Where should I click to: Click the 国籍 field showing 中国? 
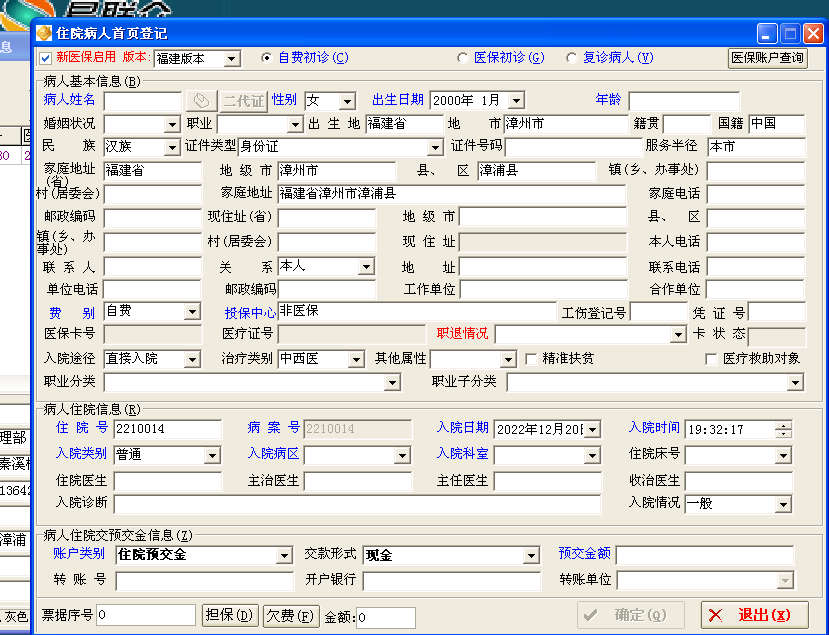pos(777,124)
